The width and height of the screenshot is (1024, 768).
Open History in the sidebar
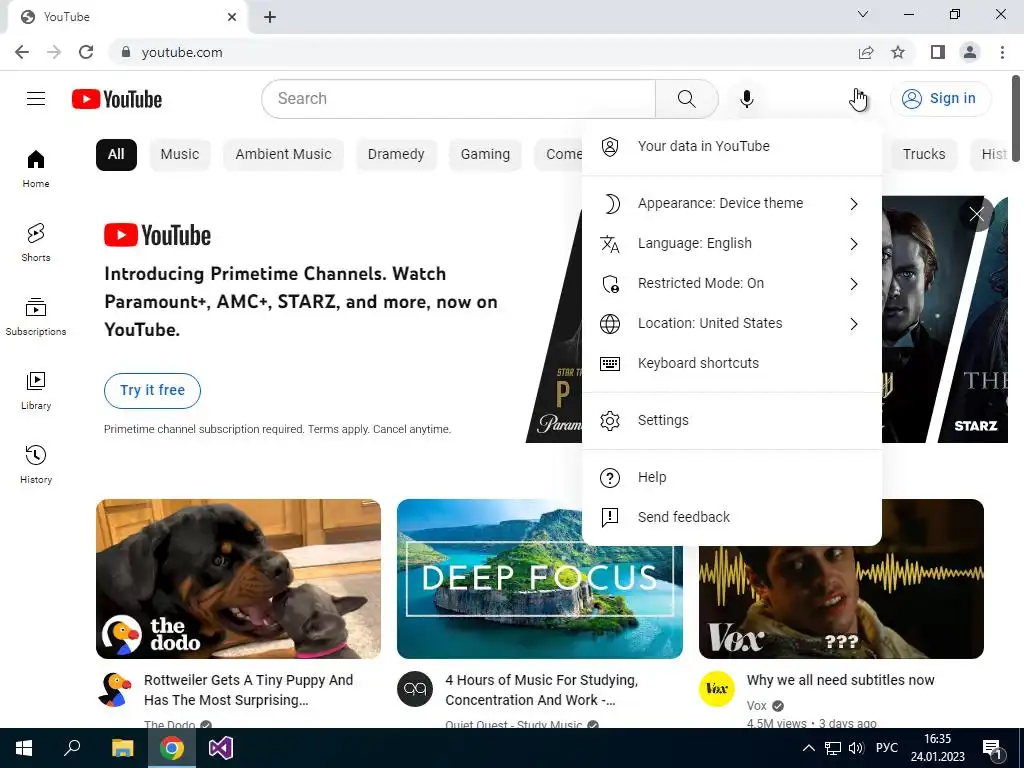tap(36, 464)
